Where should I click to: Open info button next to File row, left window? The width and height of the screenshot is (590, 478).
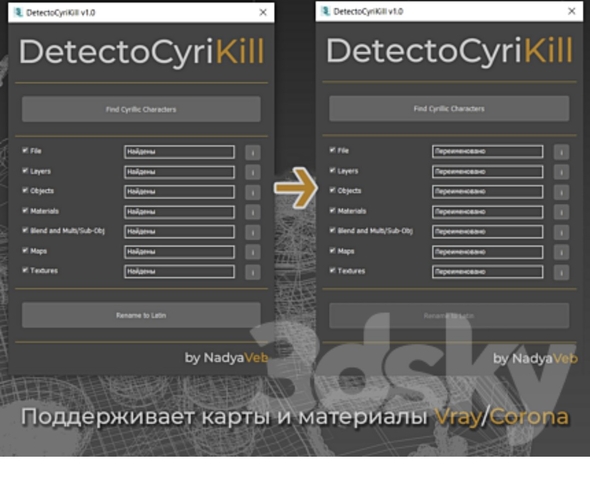pos(253,152)
